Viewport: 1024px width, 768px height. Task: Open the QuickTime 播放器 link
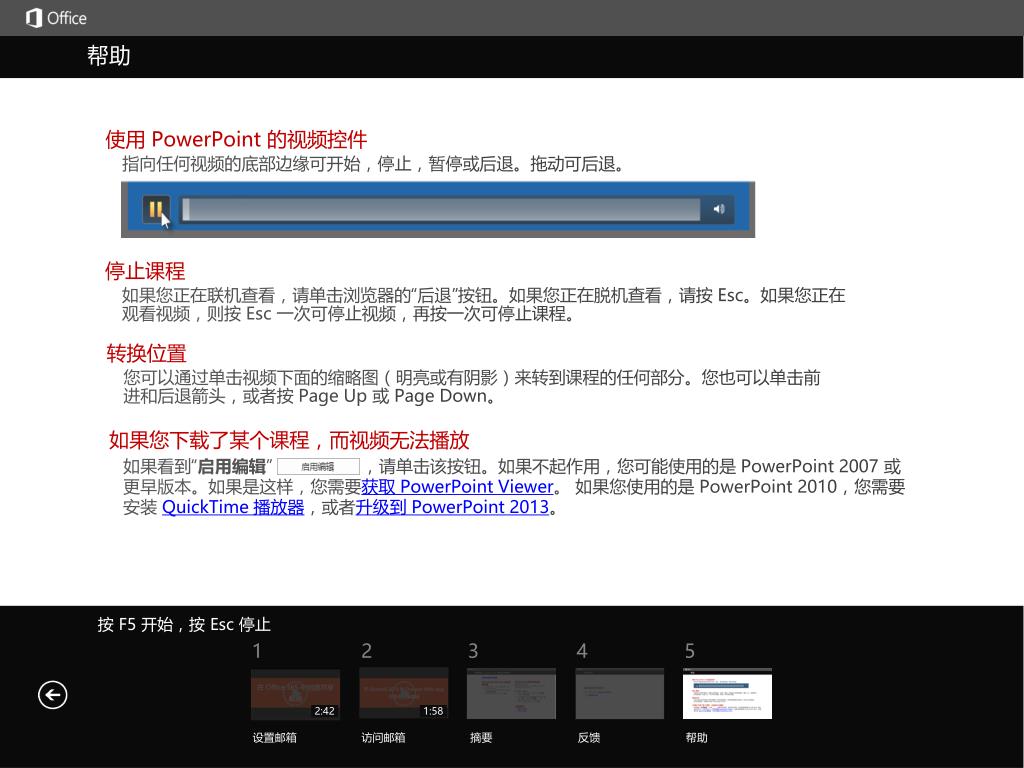[x=233, y=507]
